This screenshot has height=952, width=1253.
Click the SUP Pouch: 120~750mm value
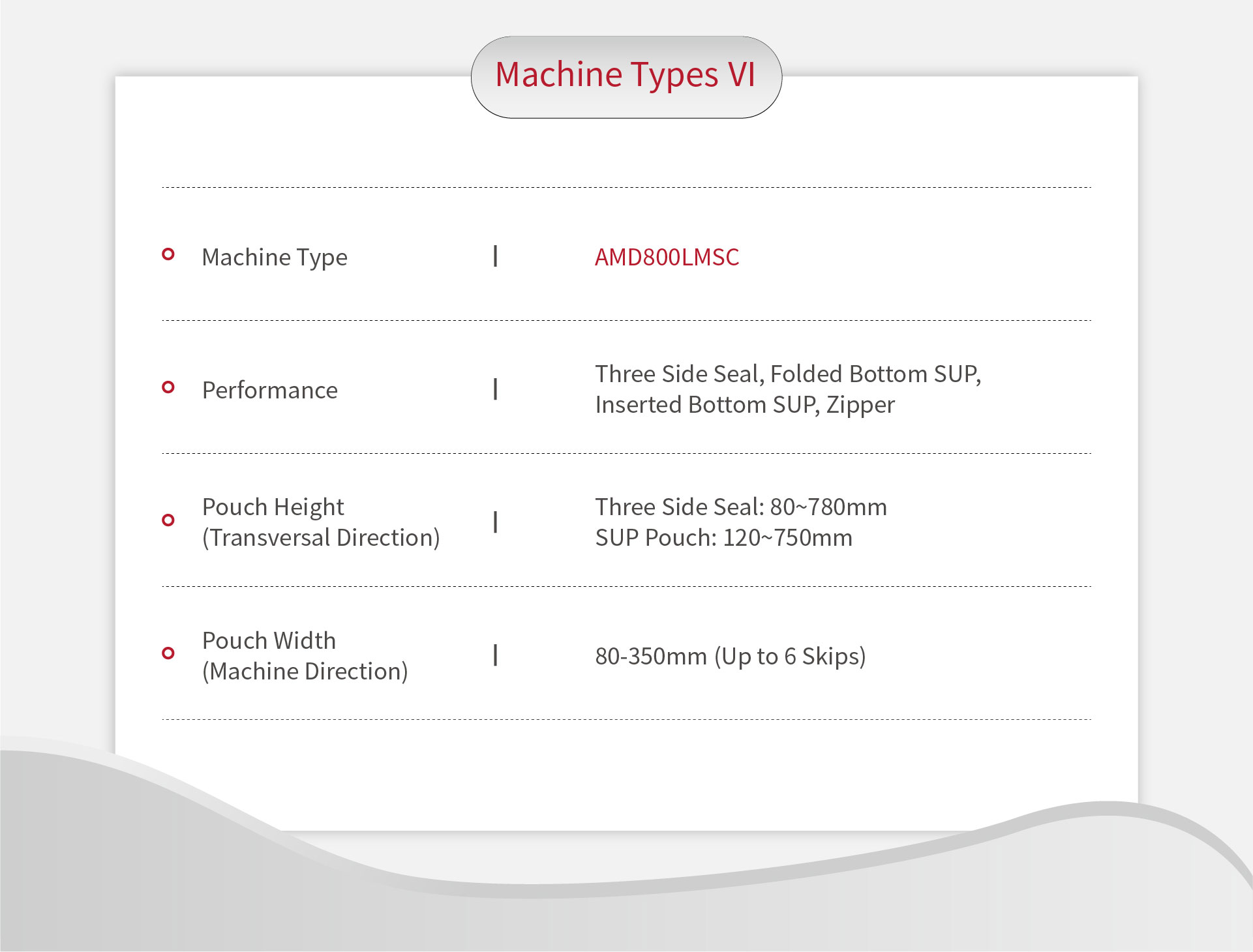723,538
